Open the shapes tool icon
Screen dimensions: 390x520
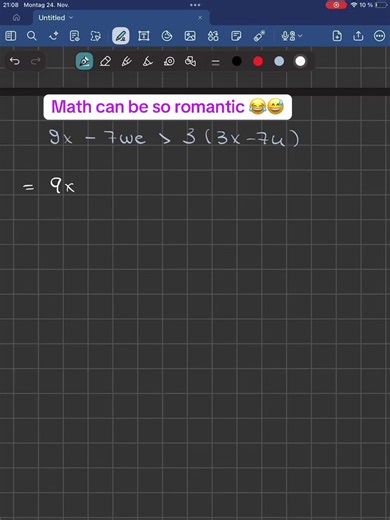(167, 36)
